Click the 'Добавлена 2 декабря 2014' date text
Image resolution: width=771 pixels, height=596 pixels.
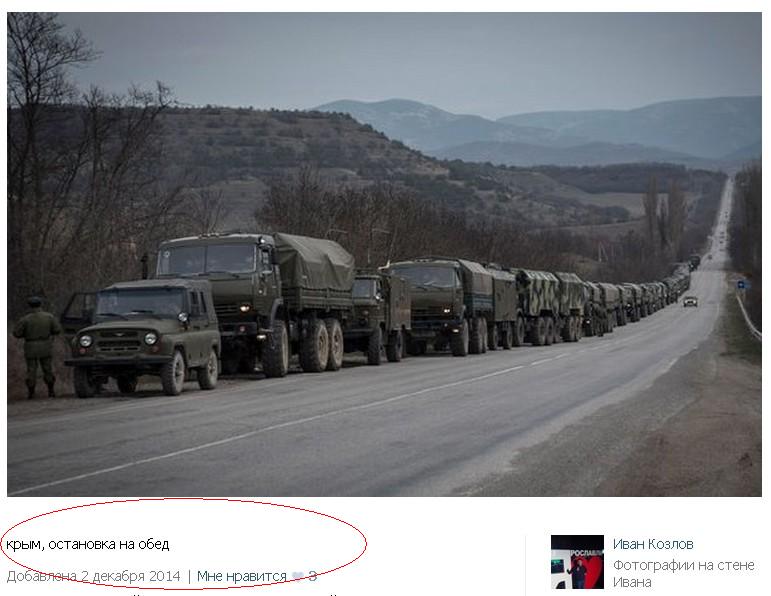point(93,576)
